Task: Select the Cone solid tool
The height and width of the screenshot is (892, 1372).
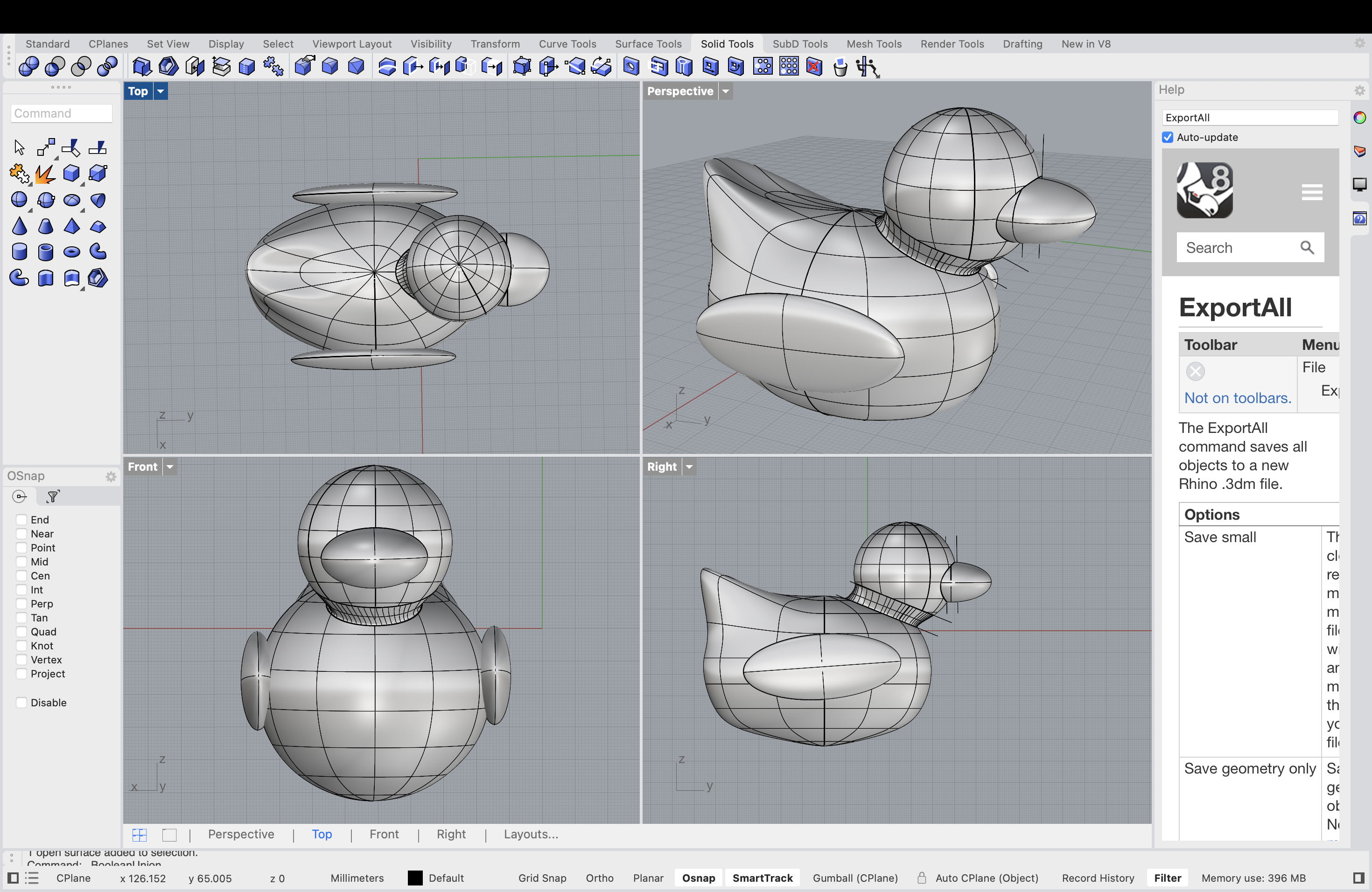Action: coord(19,226)
